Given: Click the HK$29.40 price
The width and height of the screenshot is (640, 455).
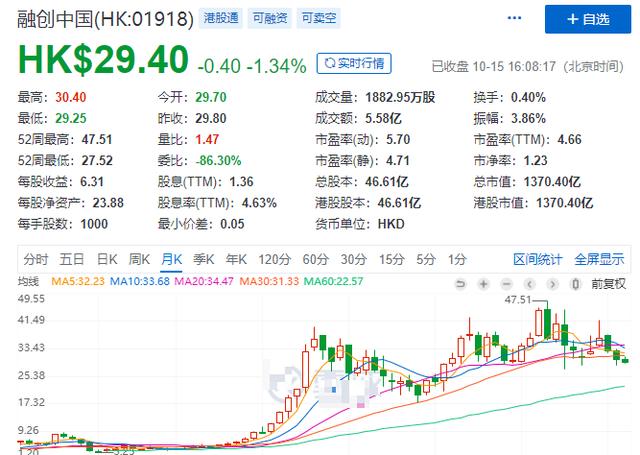Looking at the screenshot, I should tap(103, 60).
